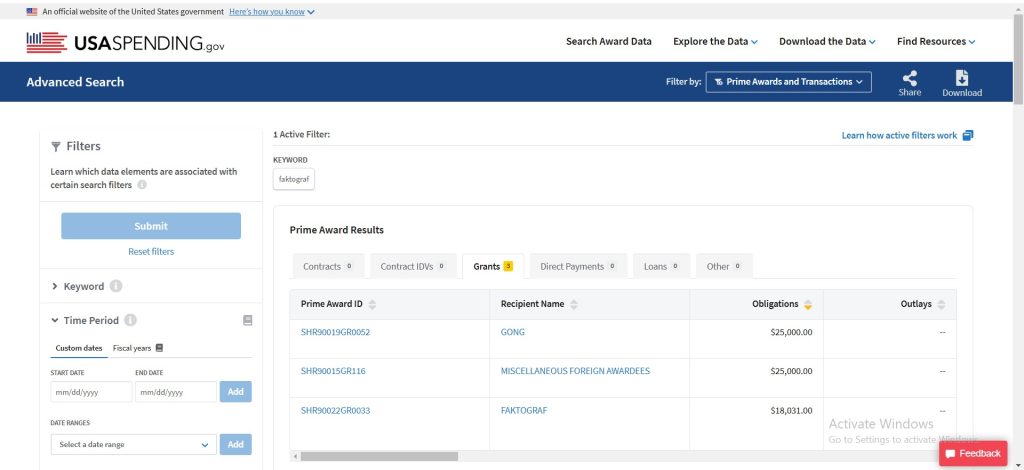Click the Start Date input field

[91, 392]
